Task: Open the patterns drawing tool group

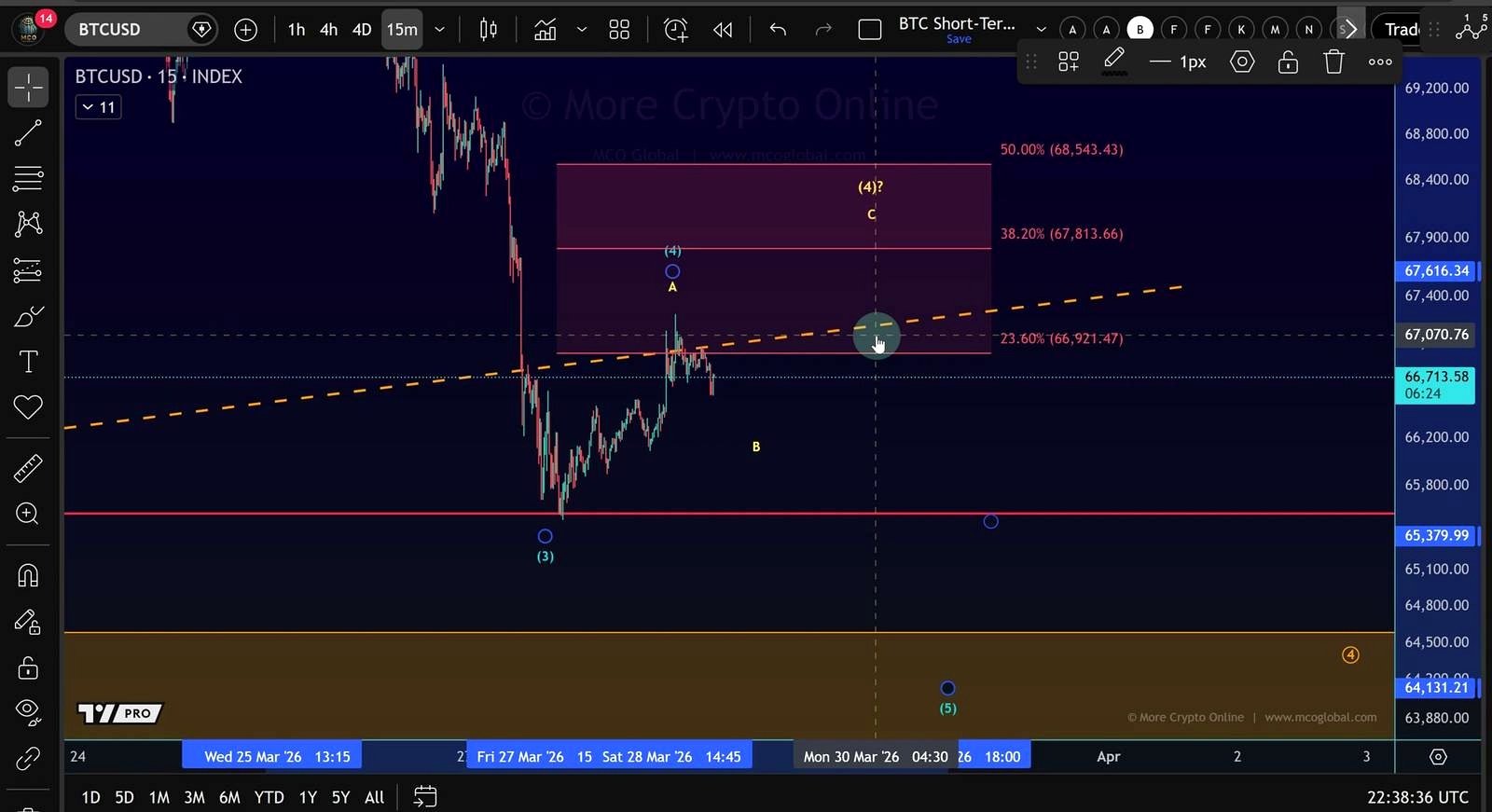Action: click(28, 224)
